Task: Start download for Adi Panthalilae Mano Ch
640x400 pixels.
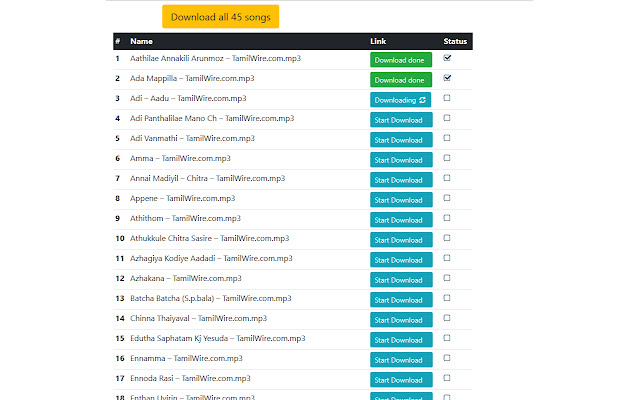Action: (401, 120)
